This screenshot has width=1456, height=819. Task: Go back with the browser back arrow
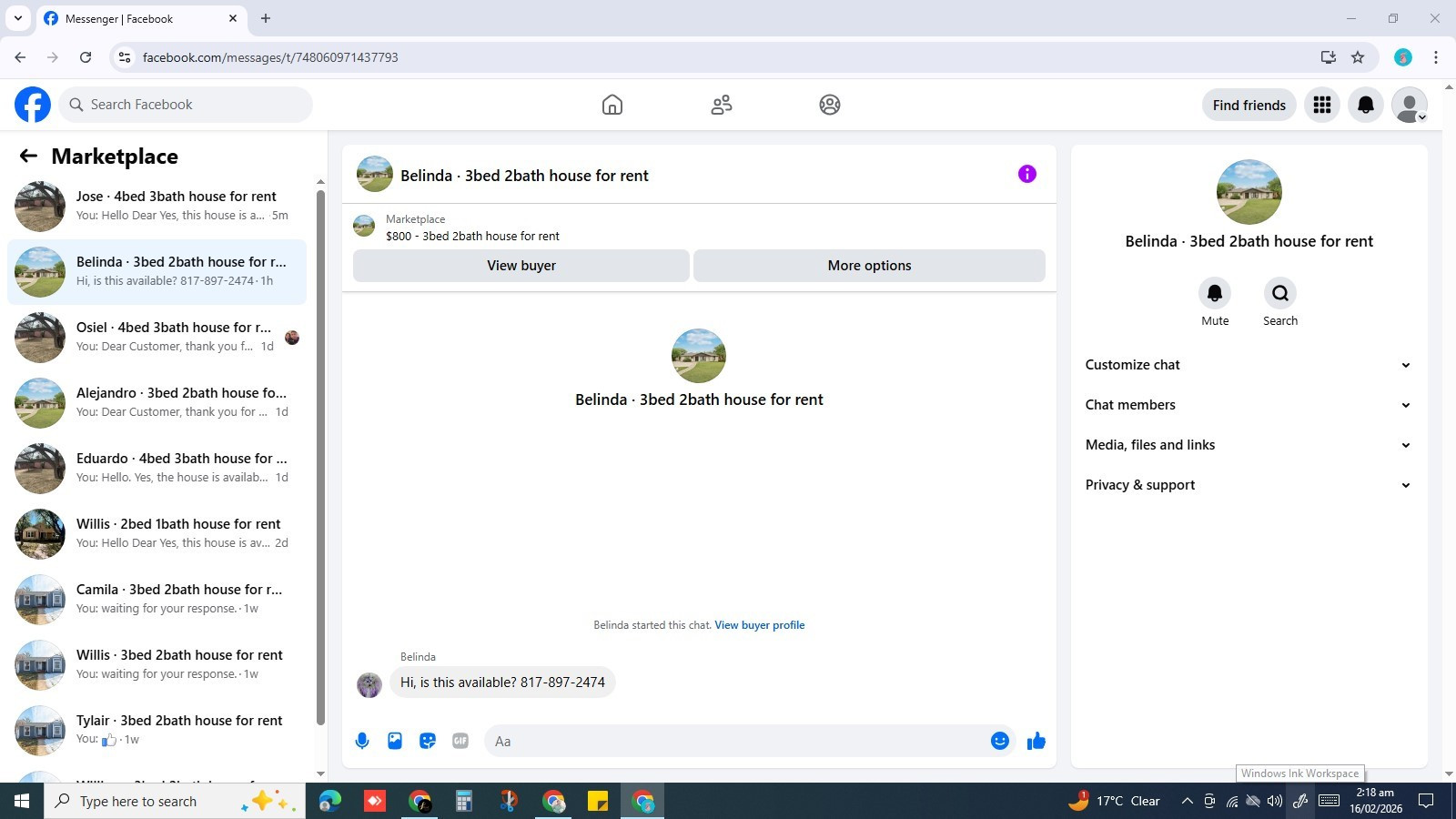[x=20, y=57]
